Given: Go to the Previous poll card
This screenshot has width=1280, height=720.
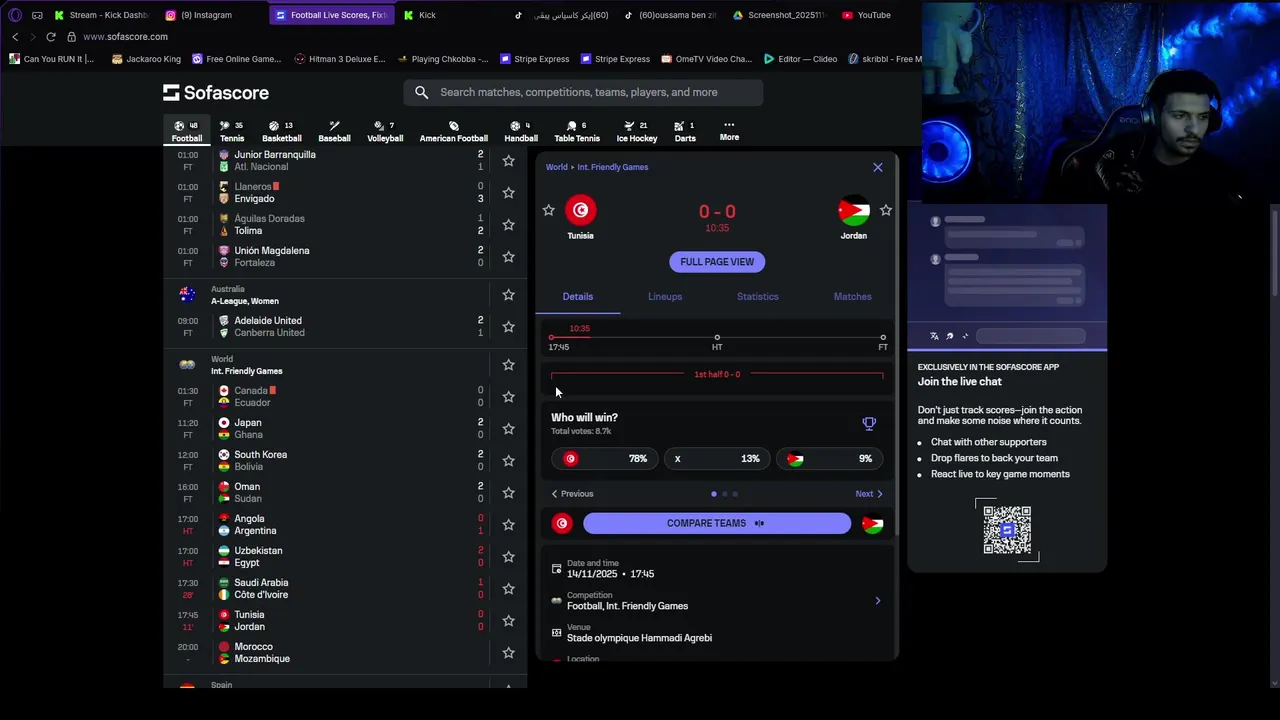Looking at the screenshot, I should (x=572, y=494).
